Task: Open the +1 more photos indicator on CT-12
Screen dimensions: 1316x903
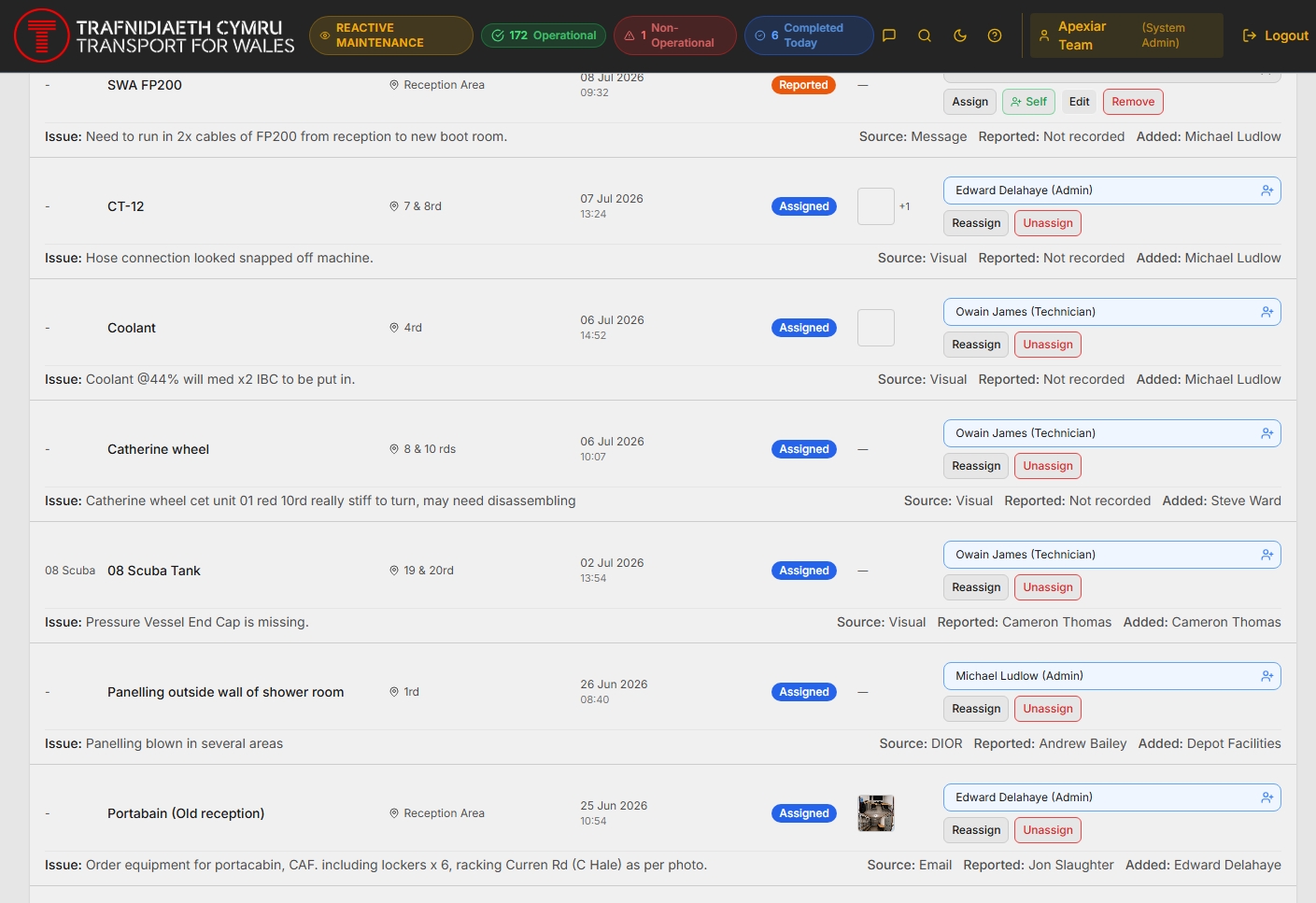Action: pyautogui.click(x=904, y=206)
